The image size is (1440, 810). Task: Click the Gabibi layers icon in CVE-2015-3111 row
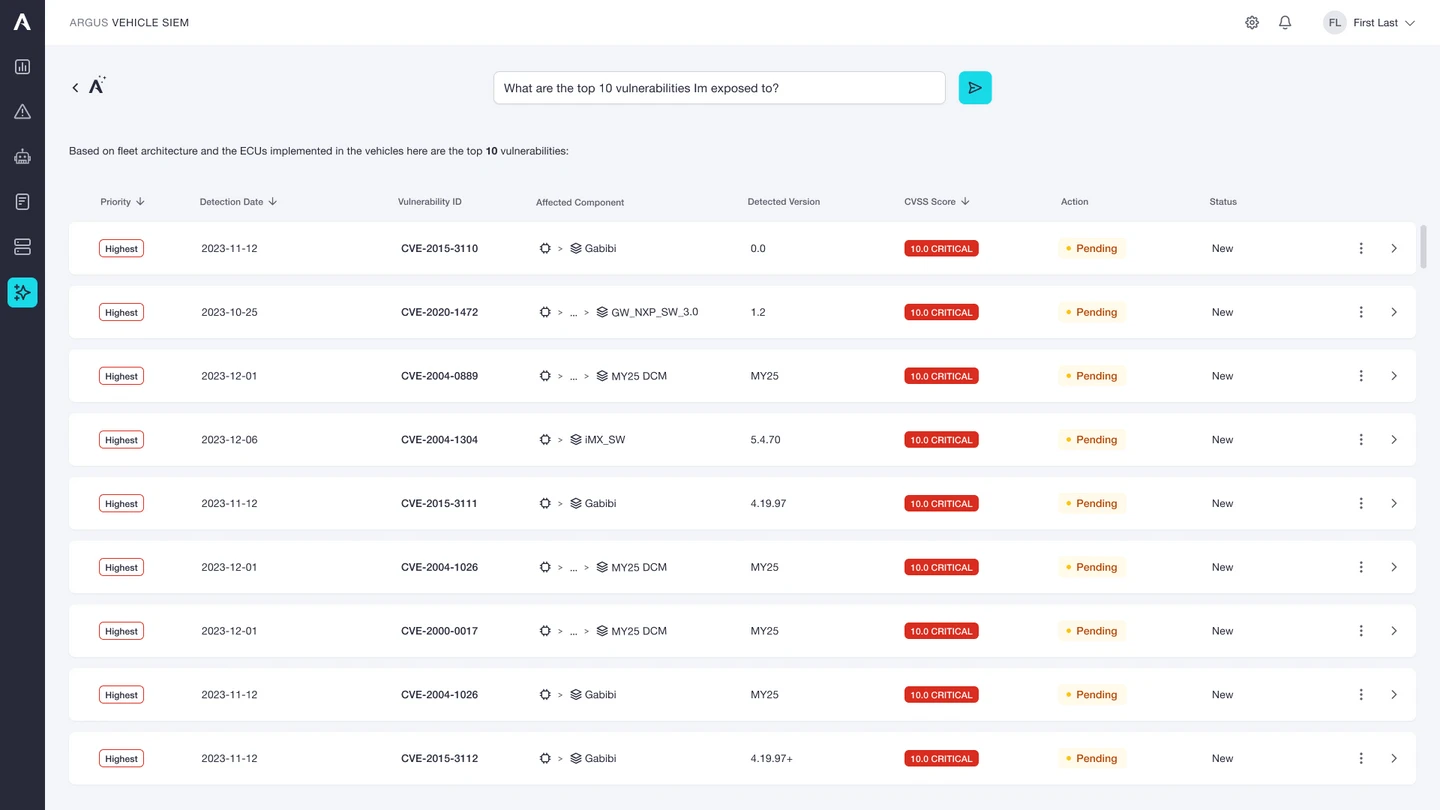click(x=576, y=503)
